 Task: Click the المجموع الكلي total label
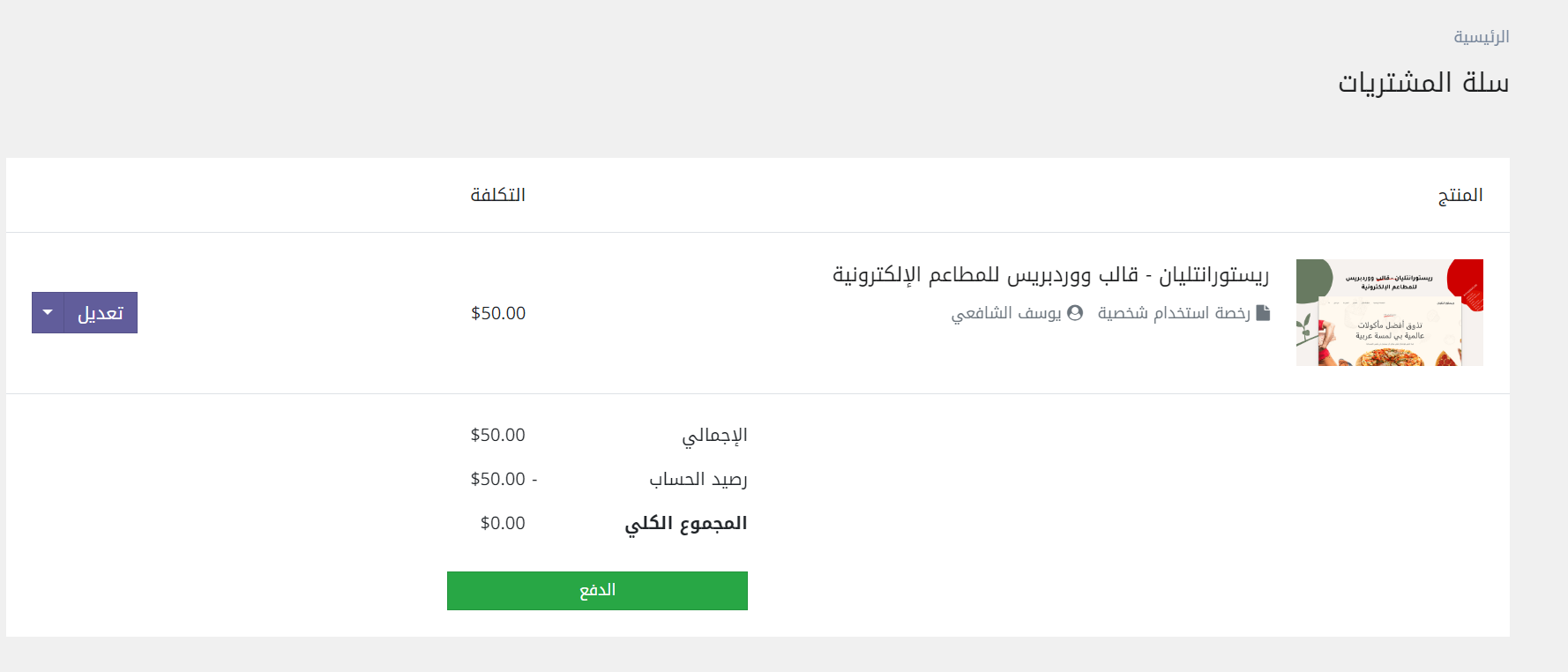click(x=686, y=523)
